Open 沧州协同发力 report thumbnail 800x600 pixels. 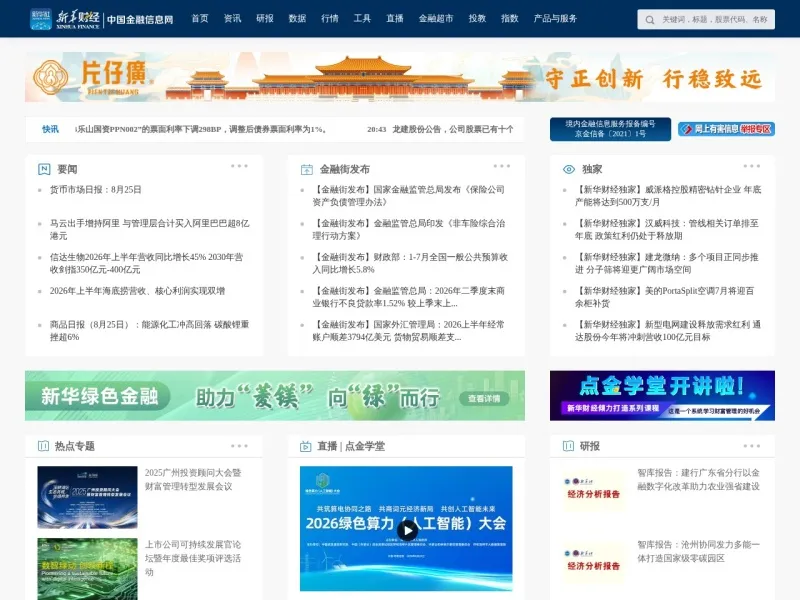coord(593,561)
